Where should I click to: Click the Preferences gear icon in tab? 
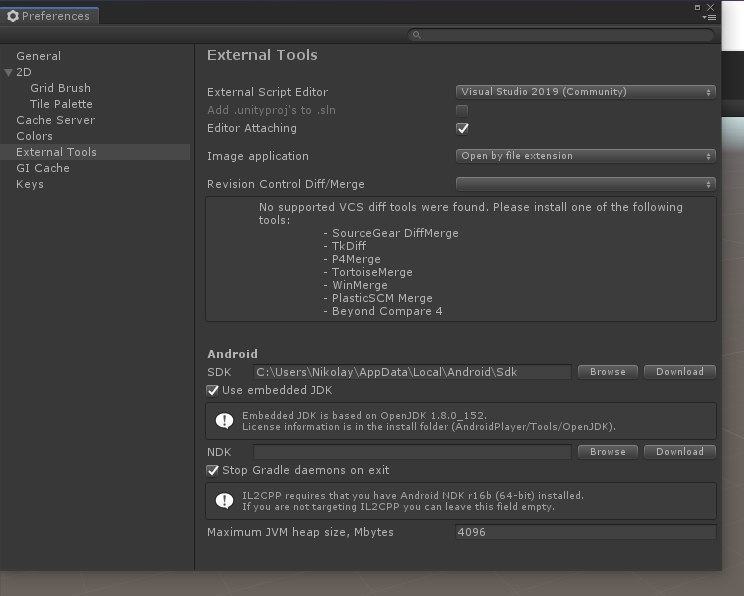pos(13,16)
